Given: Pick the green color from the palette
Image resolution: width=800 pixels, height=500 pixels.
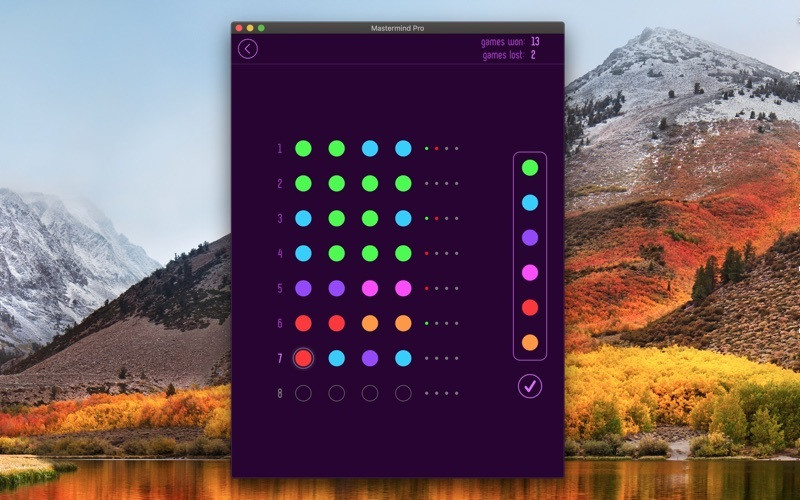Looking at the screenshot, I should coord(530,168).
